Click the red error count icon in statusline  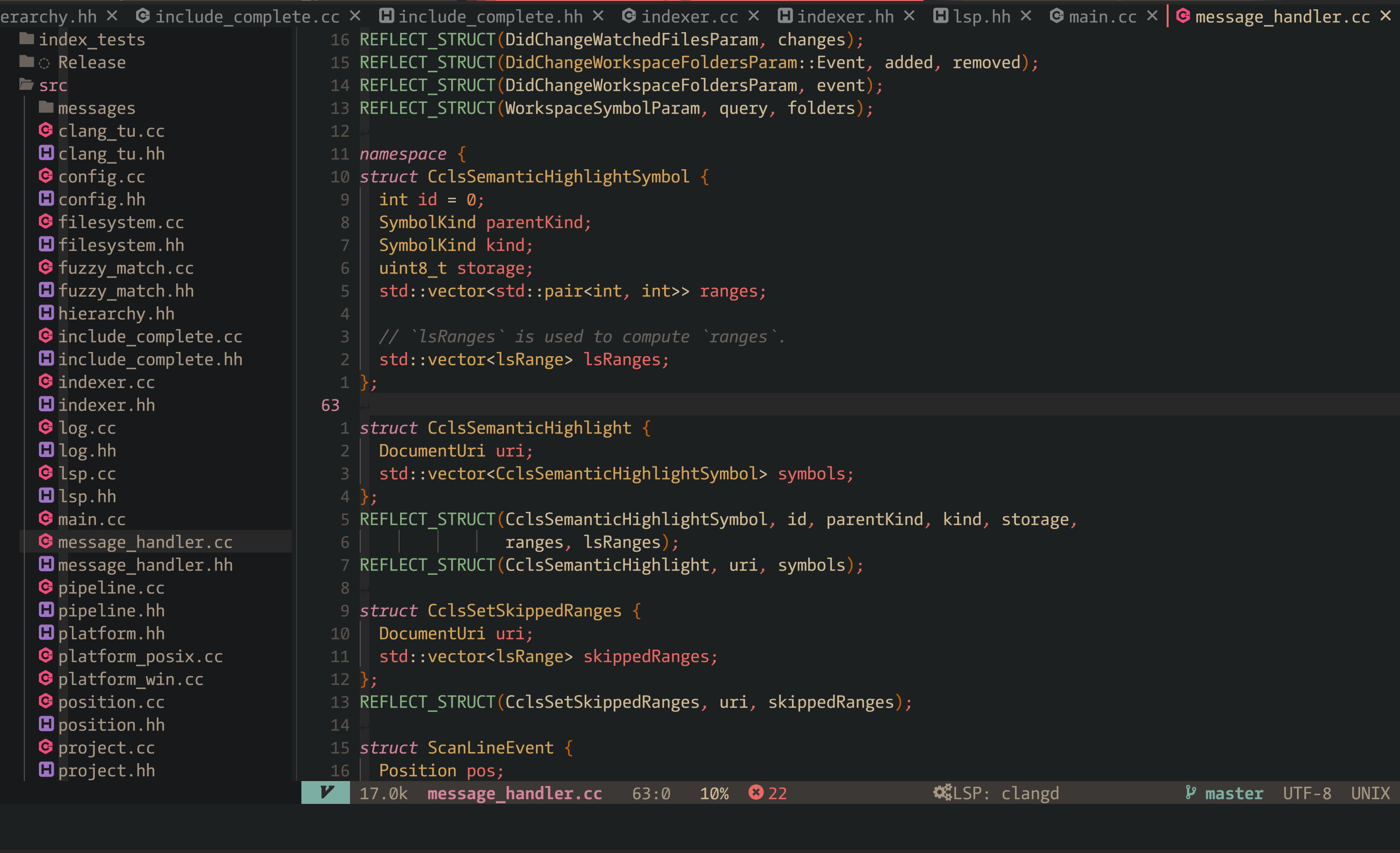click(756, 792)
